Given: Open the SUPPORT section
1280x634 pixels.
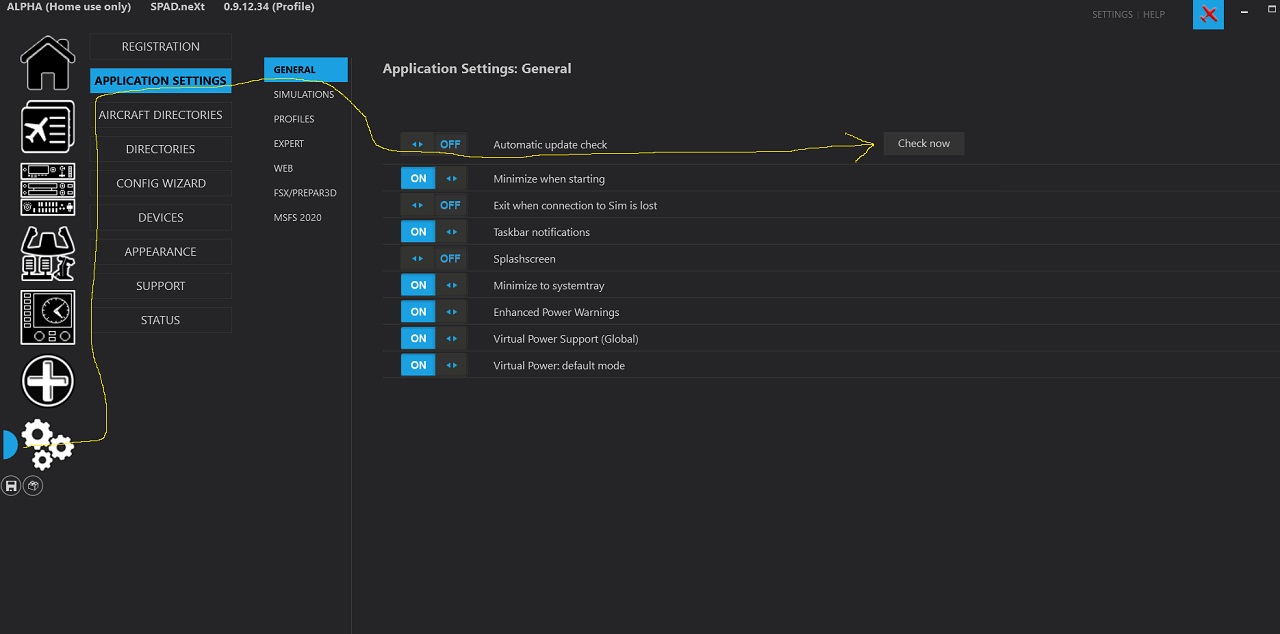Looking at the screenshot, I should click(x=160, y=286).
